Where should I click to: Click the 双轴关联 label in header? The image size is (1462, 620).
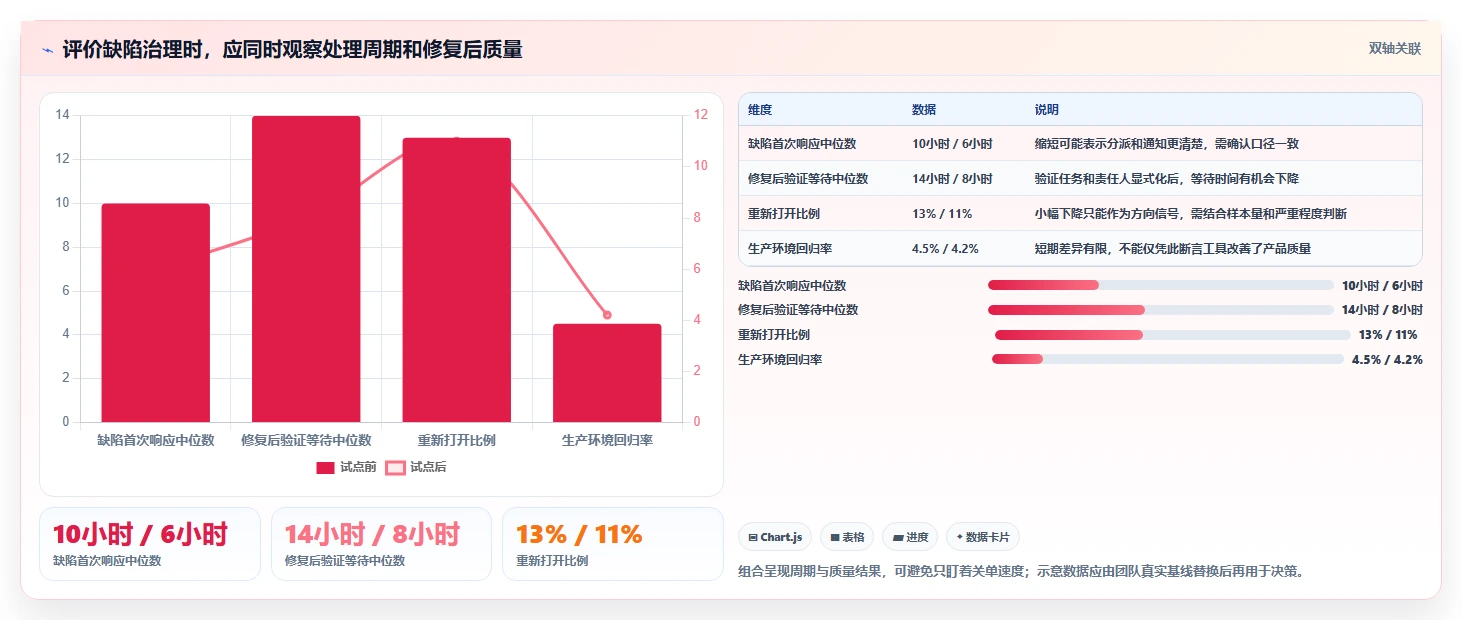[1394, 48]
